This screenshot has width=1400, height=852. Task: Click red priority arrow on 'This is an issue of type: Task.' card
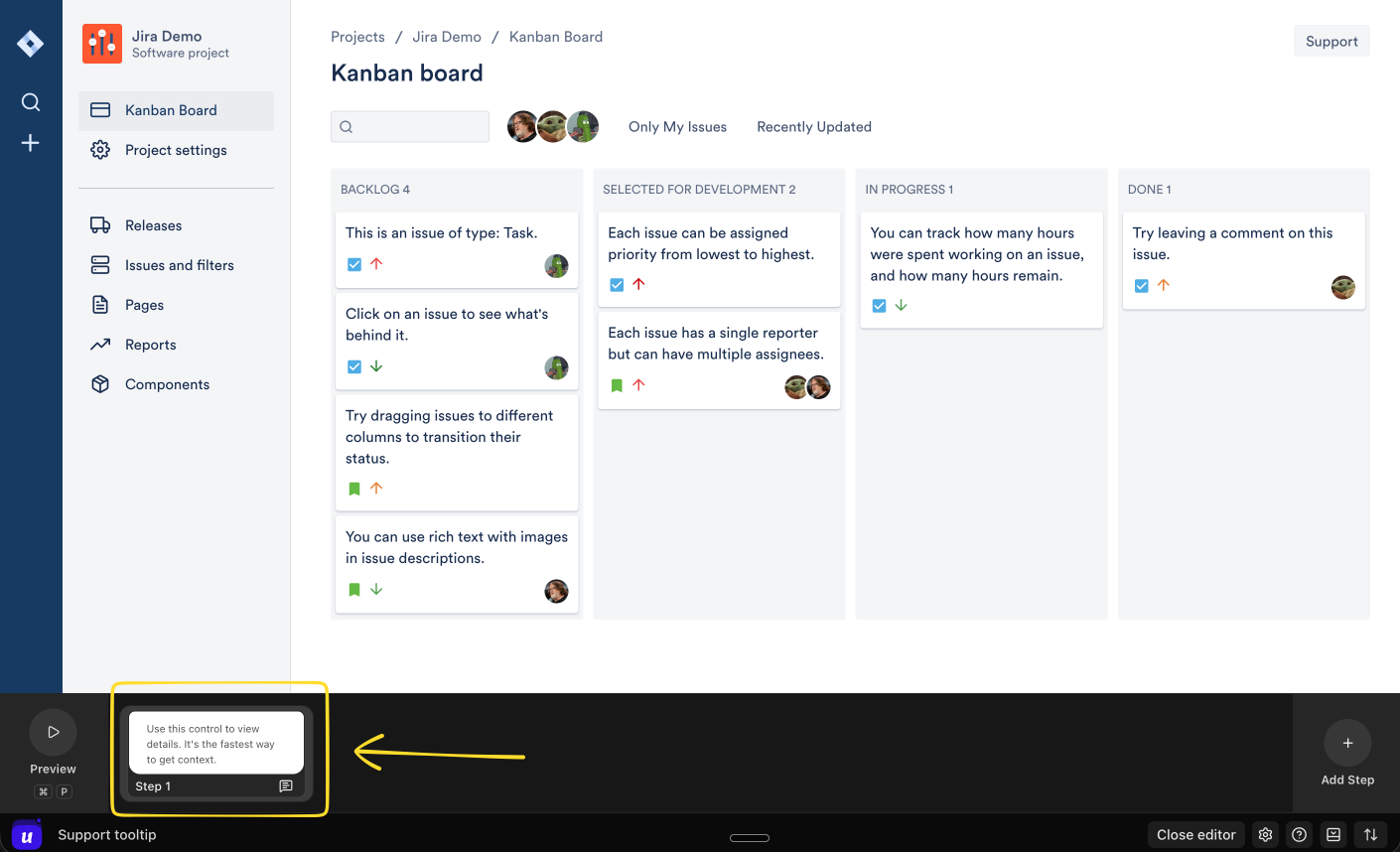click(376, 264)
